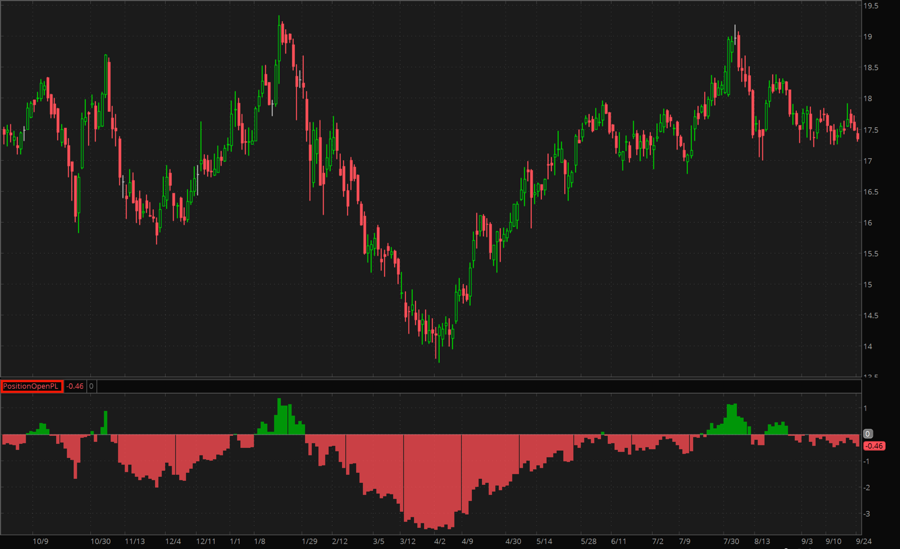Click the 10/9 date on the time axis
Image resolution: width=900 pixels, height=549 pixels.
tap(40, 540)
